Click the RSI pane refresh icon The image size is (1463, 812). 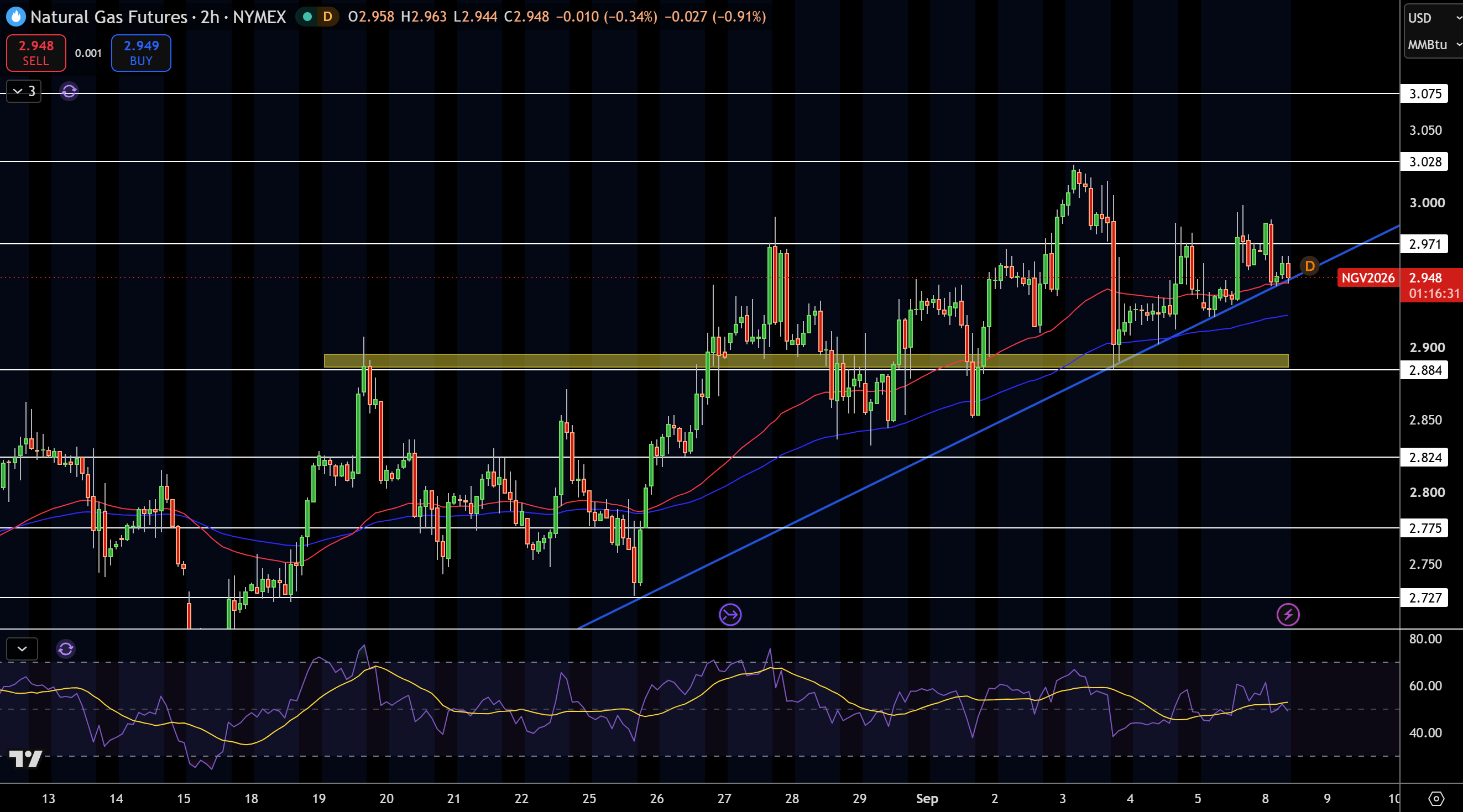(x=66, y=648)
